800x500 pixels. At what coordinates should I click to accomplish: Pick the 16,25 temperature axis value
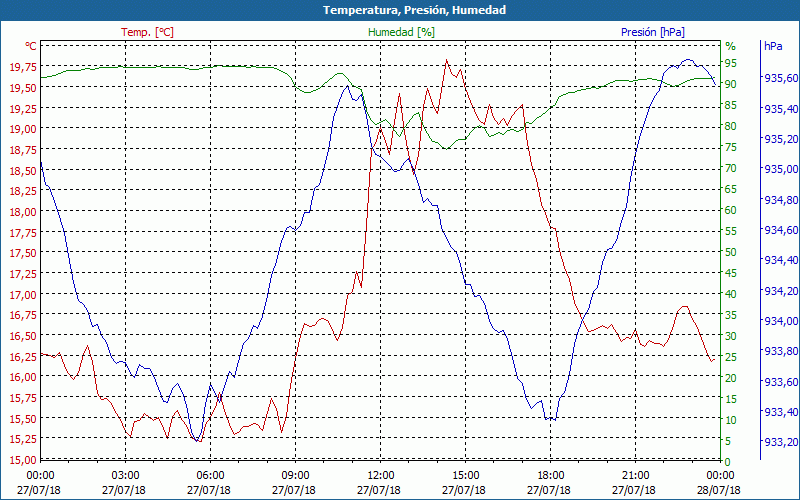23,357
